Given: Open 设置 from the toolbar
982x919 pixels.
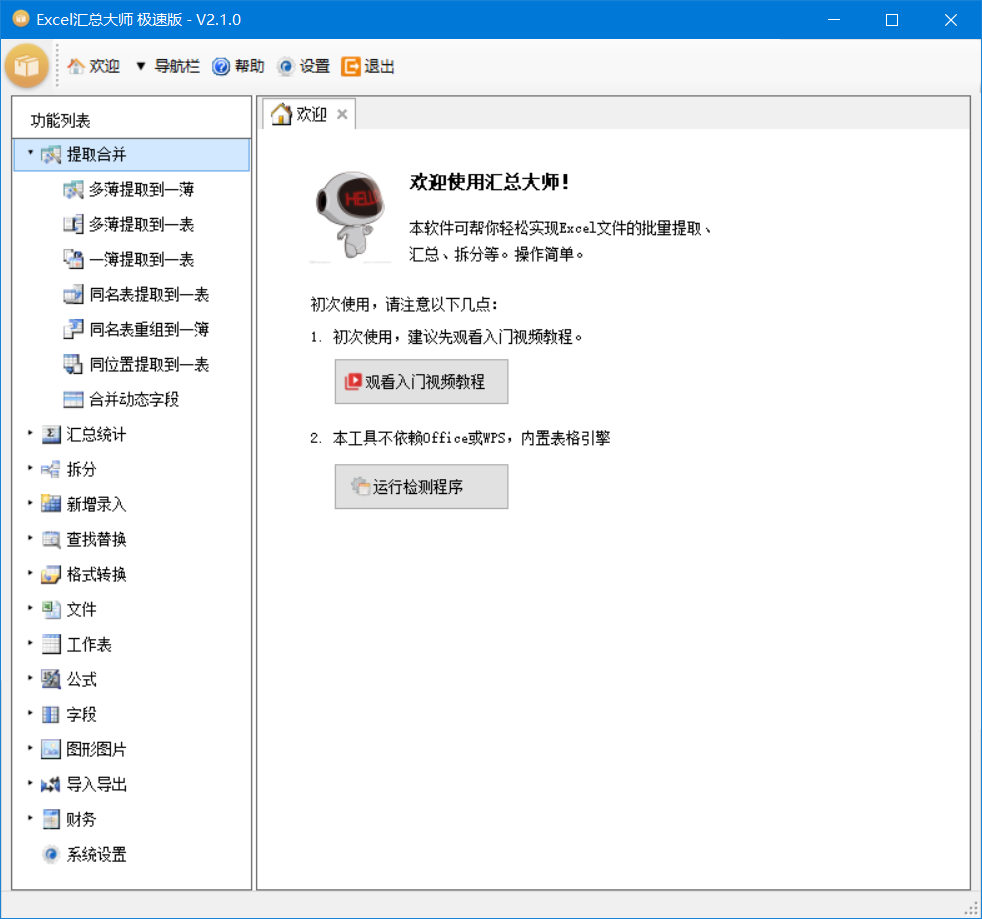Looking at the screenshot, I should (x=303, y=66).
